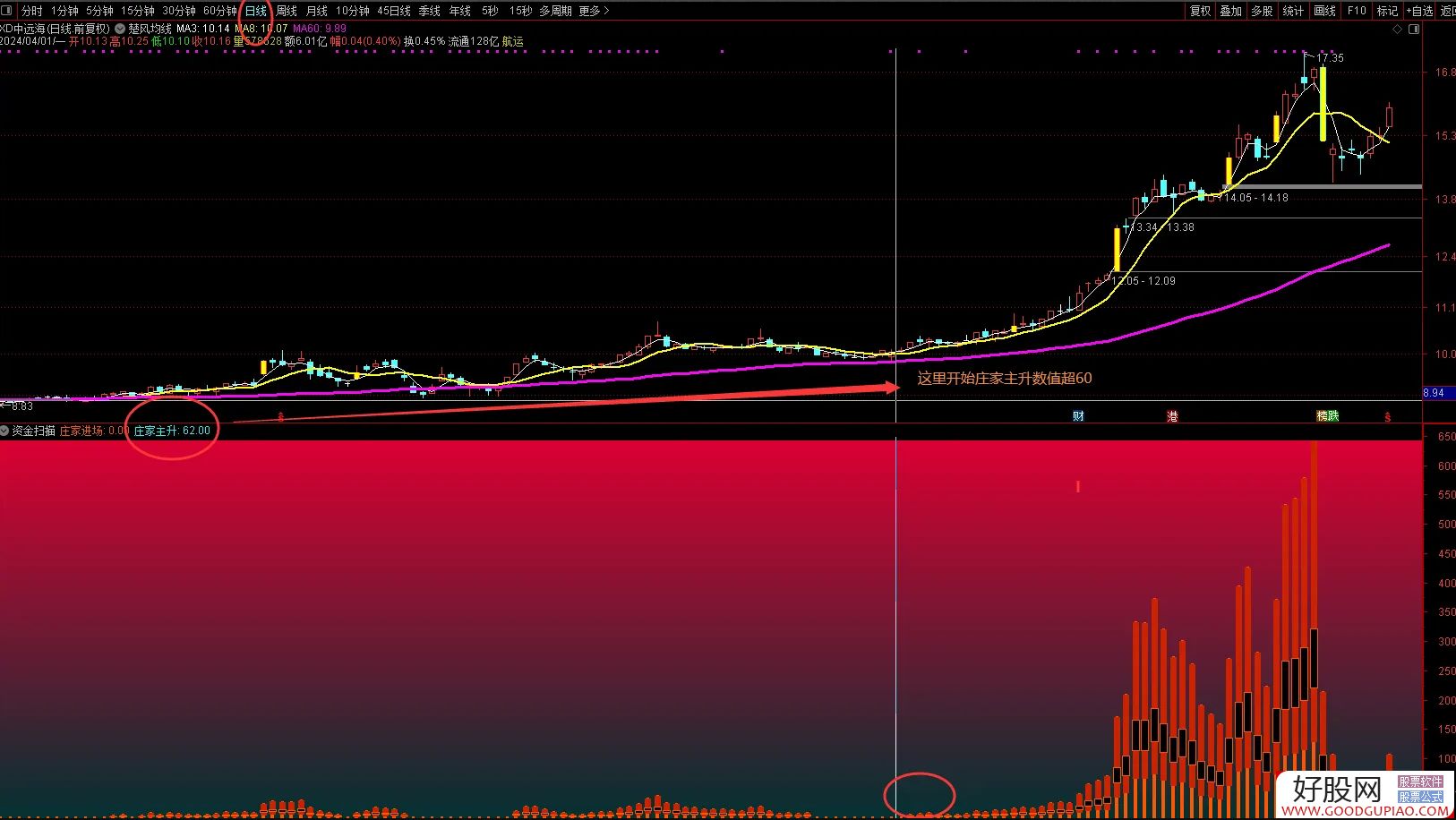Image resolution: width=1456 pixels, height=820 pixels.
Task: Switch to 月线 monthly chart
Action: (317, 11)
